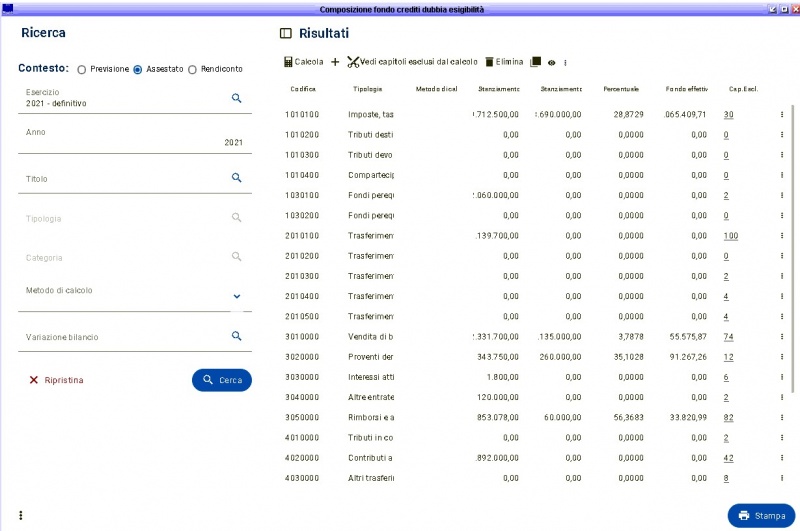This screenshot has height=531, width=800.
Task: Select the row with code 4010000
Action: click(533, 438)
